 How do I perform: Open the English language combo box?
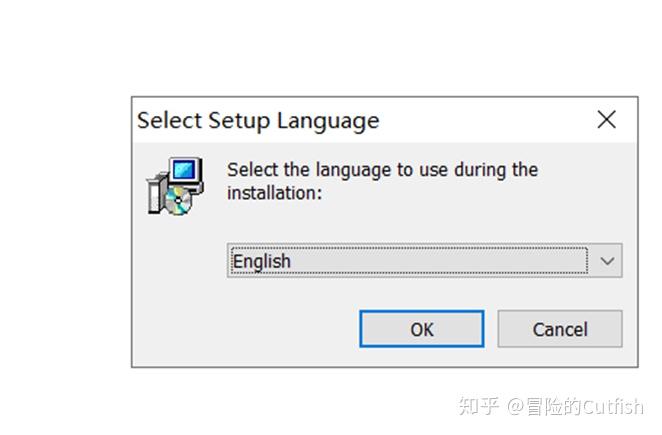pos(424,261)
